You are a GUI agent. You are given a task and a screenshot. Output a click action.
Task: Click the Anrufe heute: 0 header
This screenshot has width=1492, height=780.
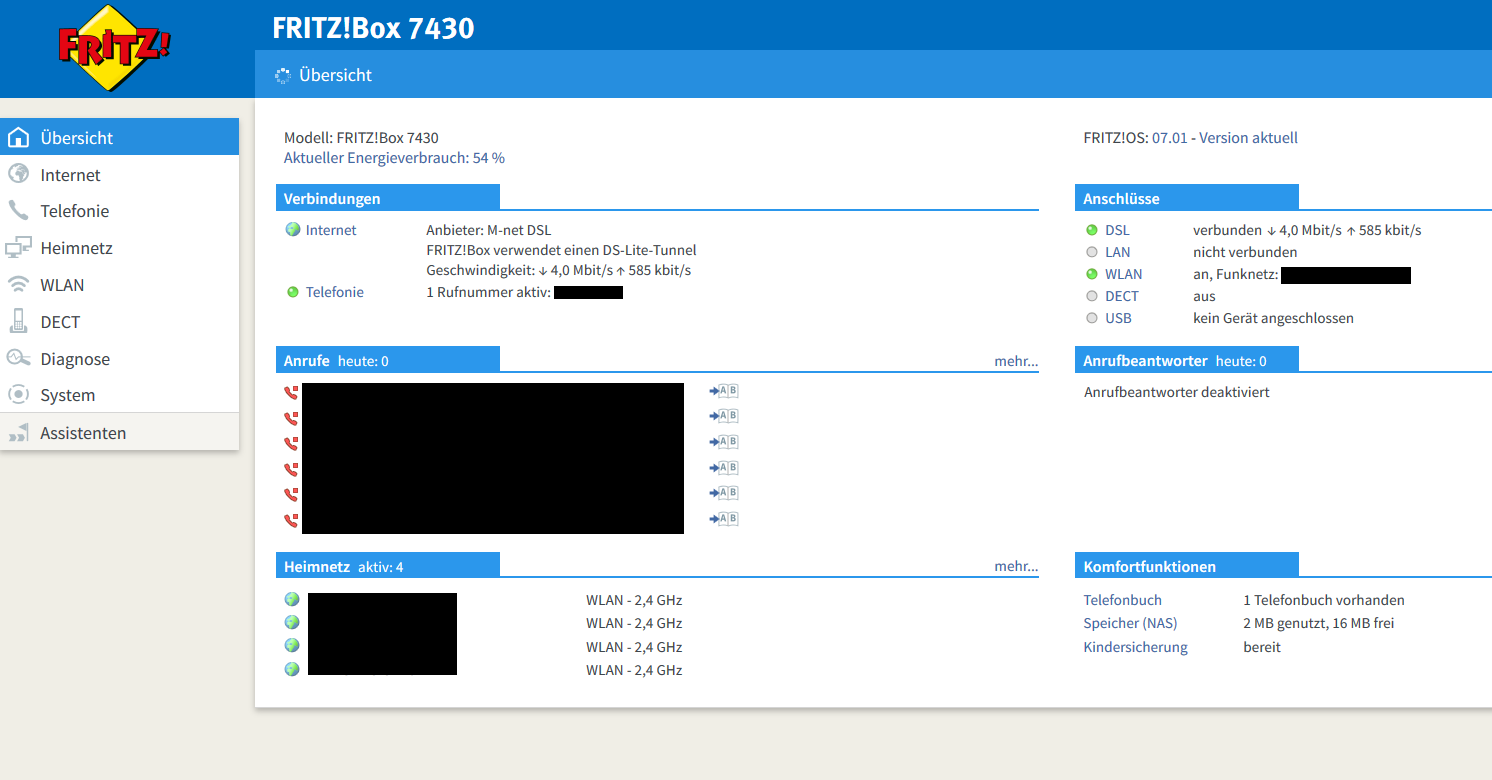point(388,360)
